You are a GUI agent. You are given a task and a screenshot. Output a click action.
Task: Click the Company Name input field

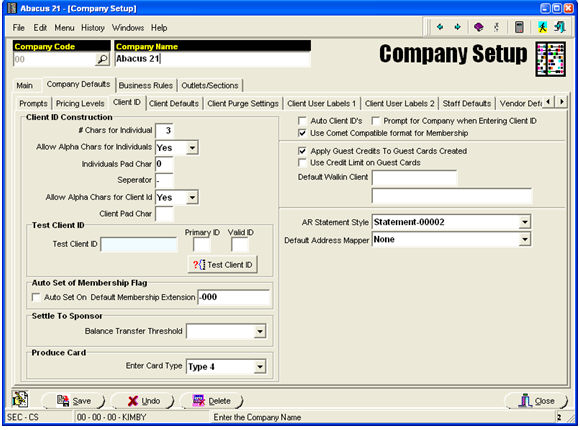pos(212,59)
